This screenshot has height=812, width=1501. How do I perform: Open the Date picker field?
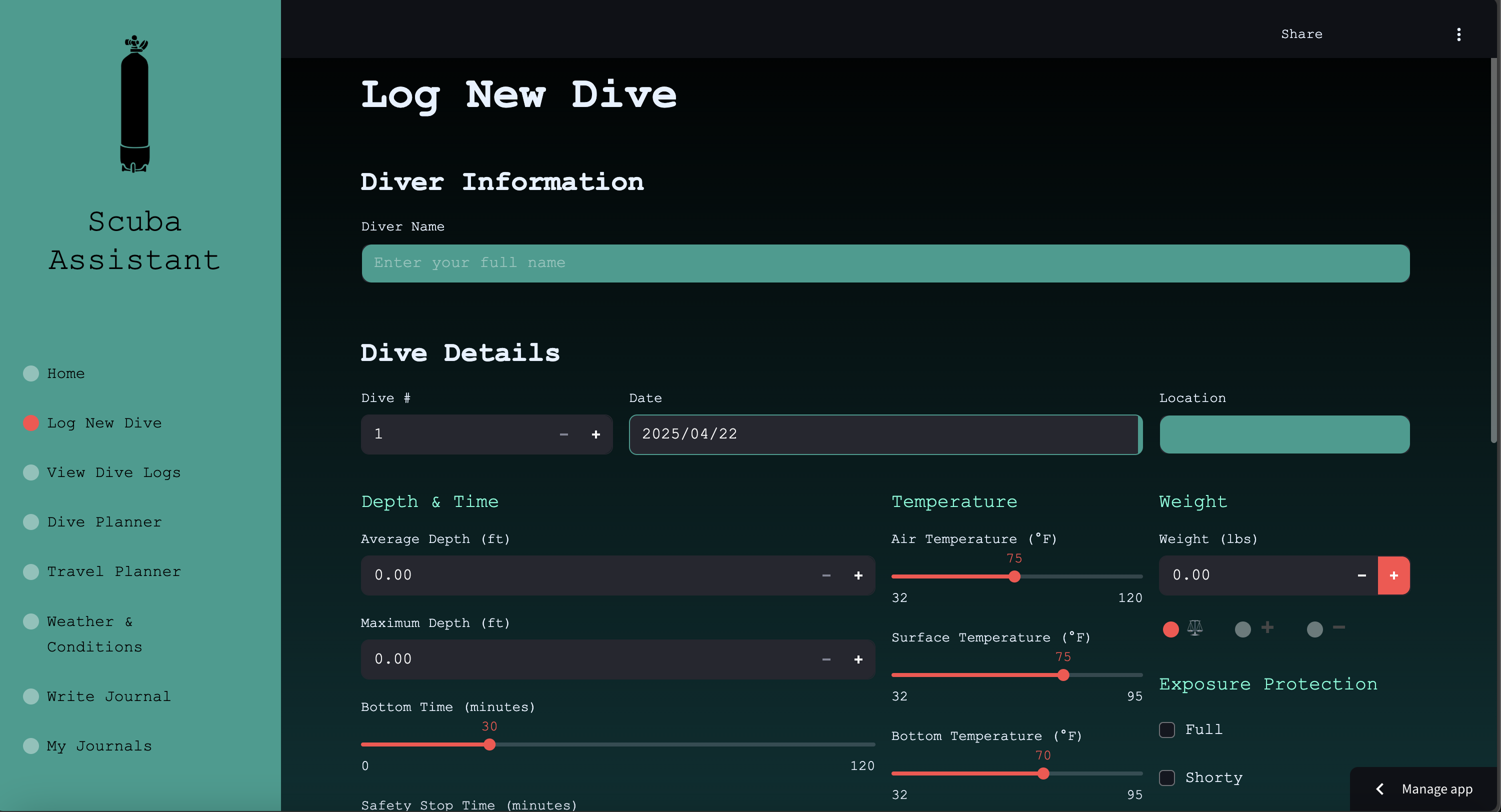click(x=885, y=434)
